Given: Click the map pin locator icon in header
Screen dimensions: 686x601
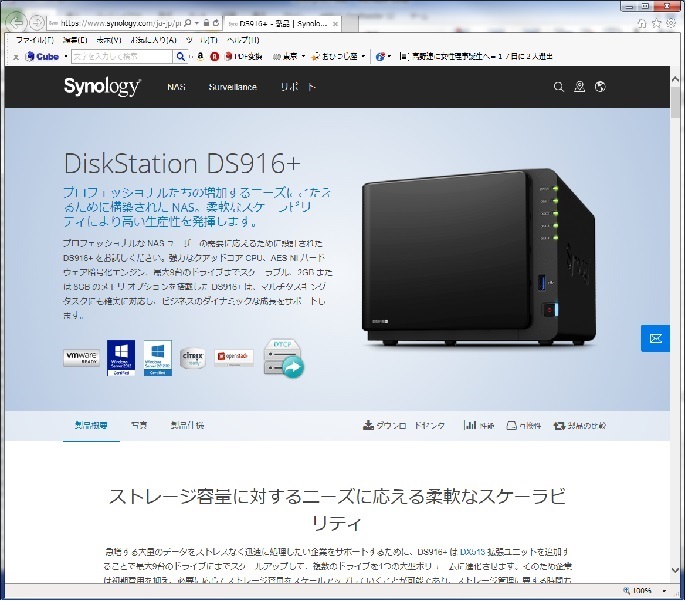Looking at the screenshot, I should click(579, 87).
